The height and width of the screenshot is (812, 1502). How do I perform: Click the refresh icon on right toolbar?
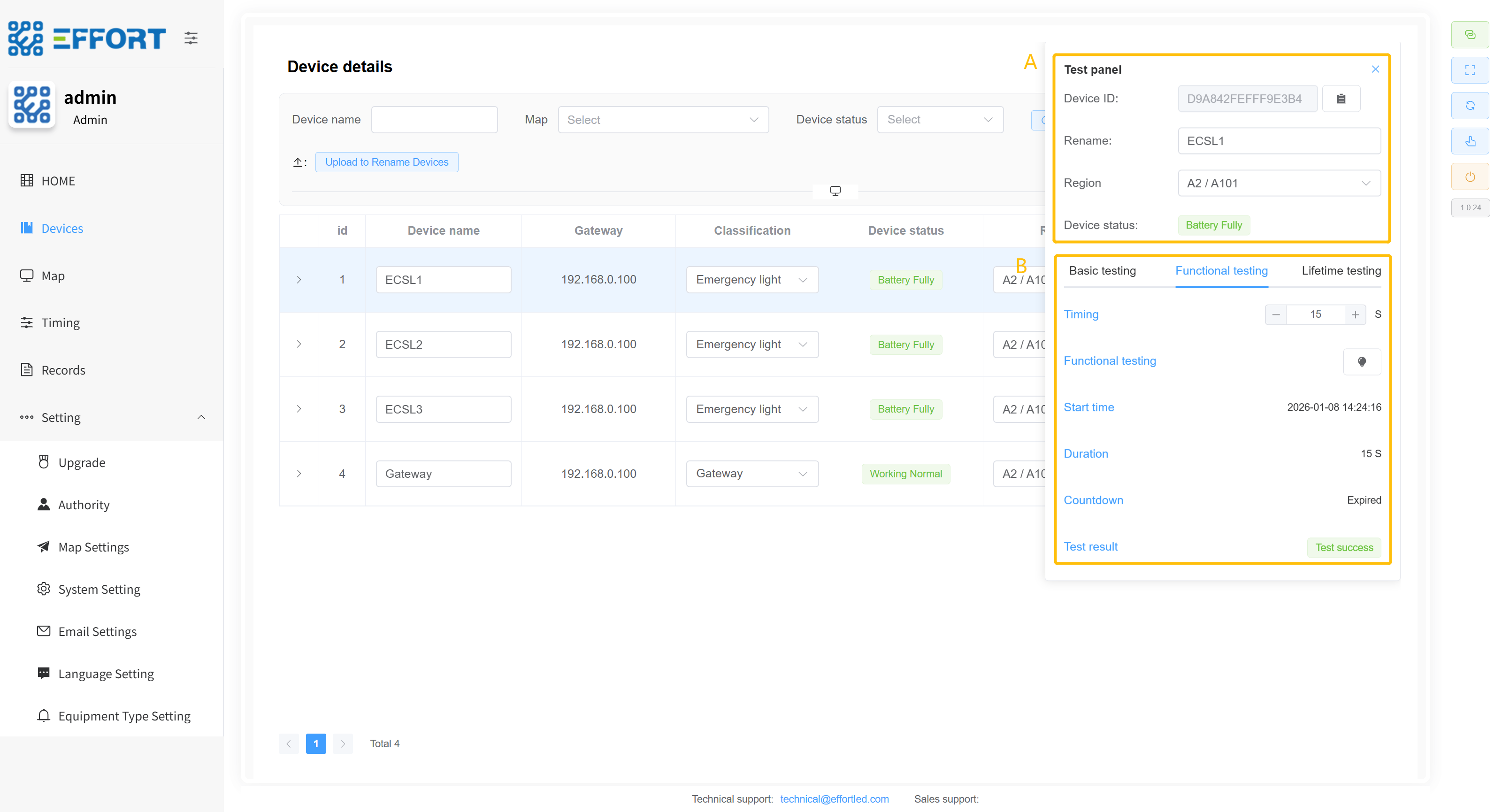click(x=1470, y=106)
